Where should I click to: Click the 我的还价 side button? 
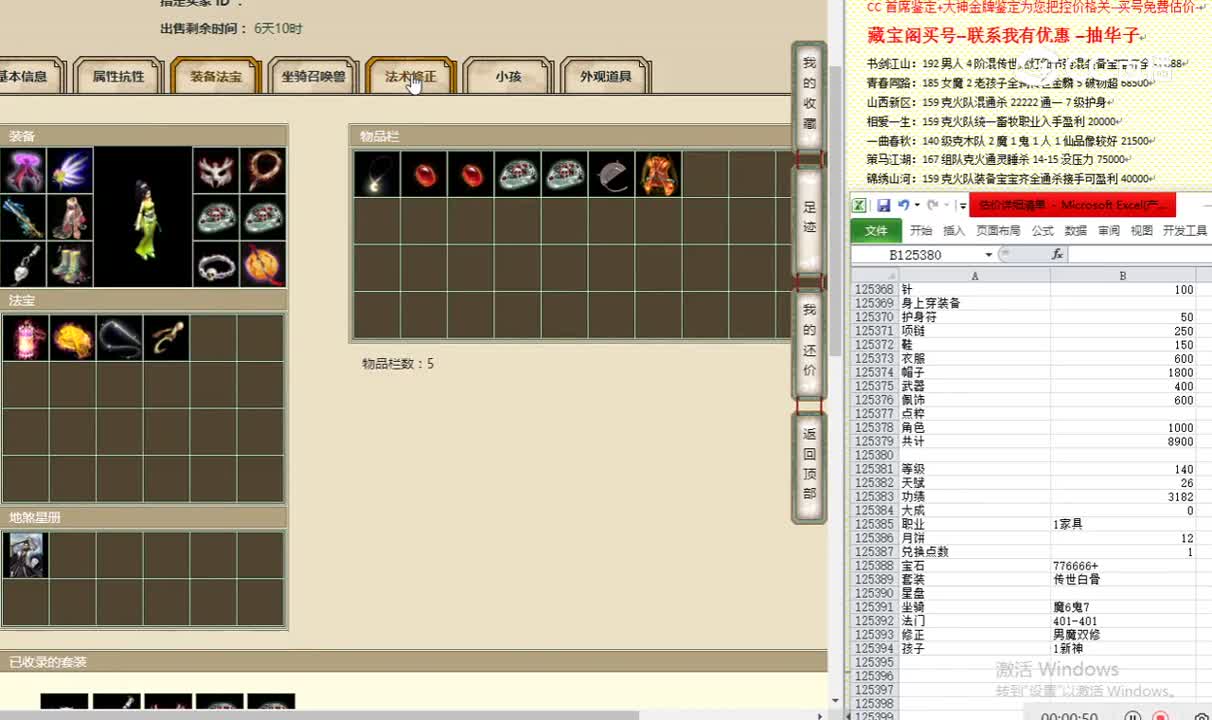(809, 343)
